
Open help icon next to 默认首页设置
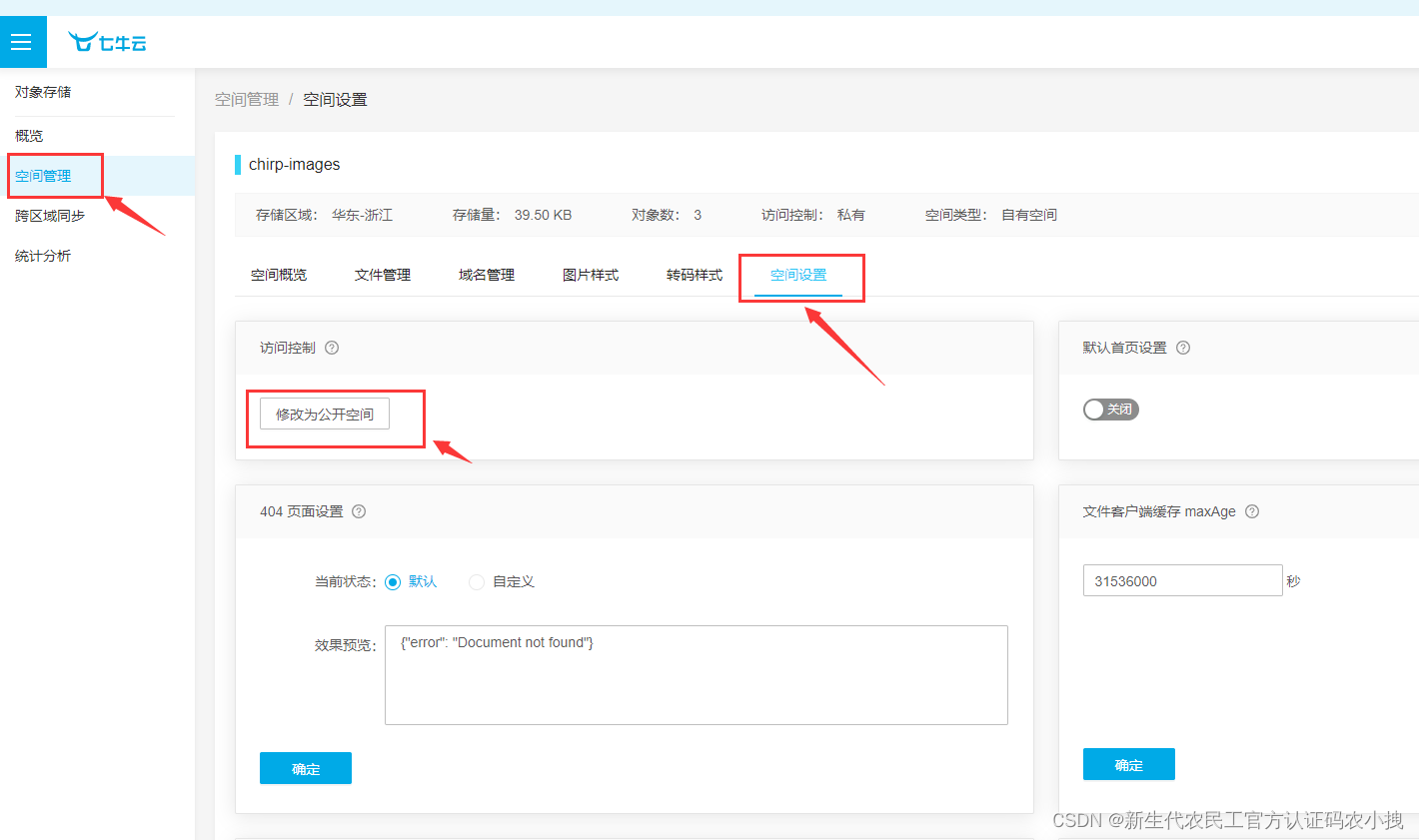pos(1183,348)
